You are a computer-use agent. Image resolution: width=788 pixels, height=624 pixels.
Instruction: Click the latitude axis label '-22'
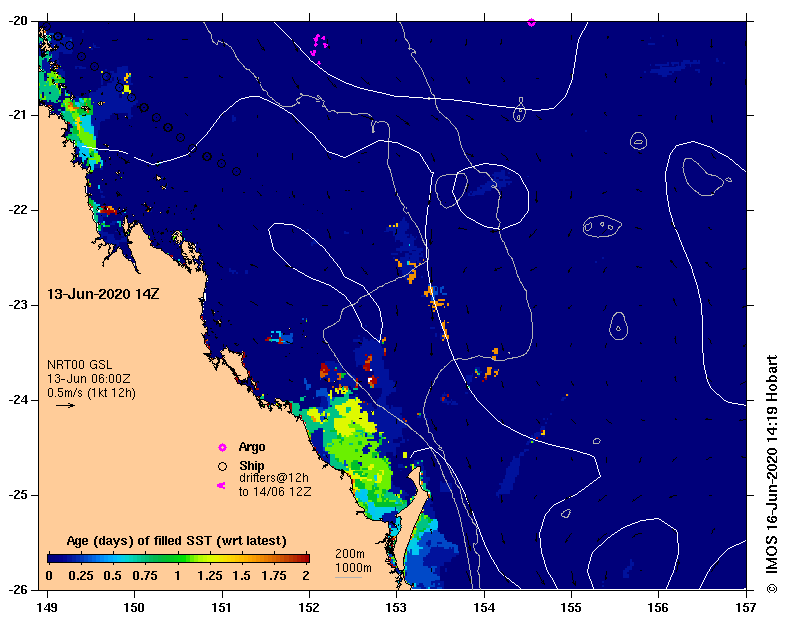click(x=16, y=210)
